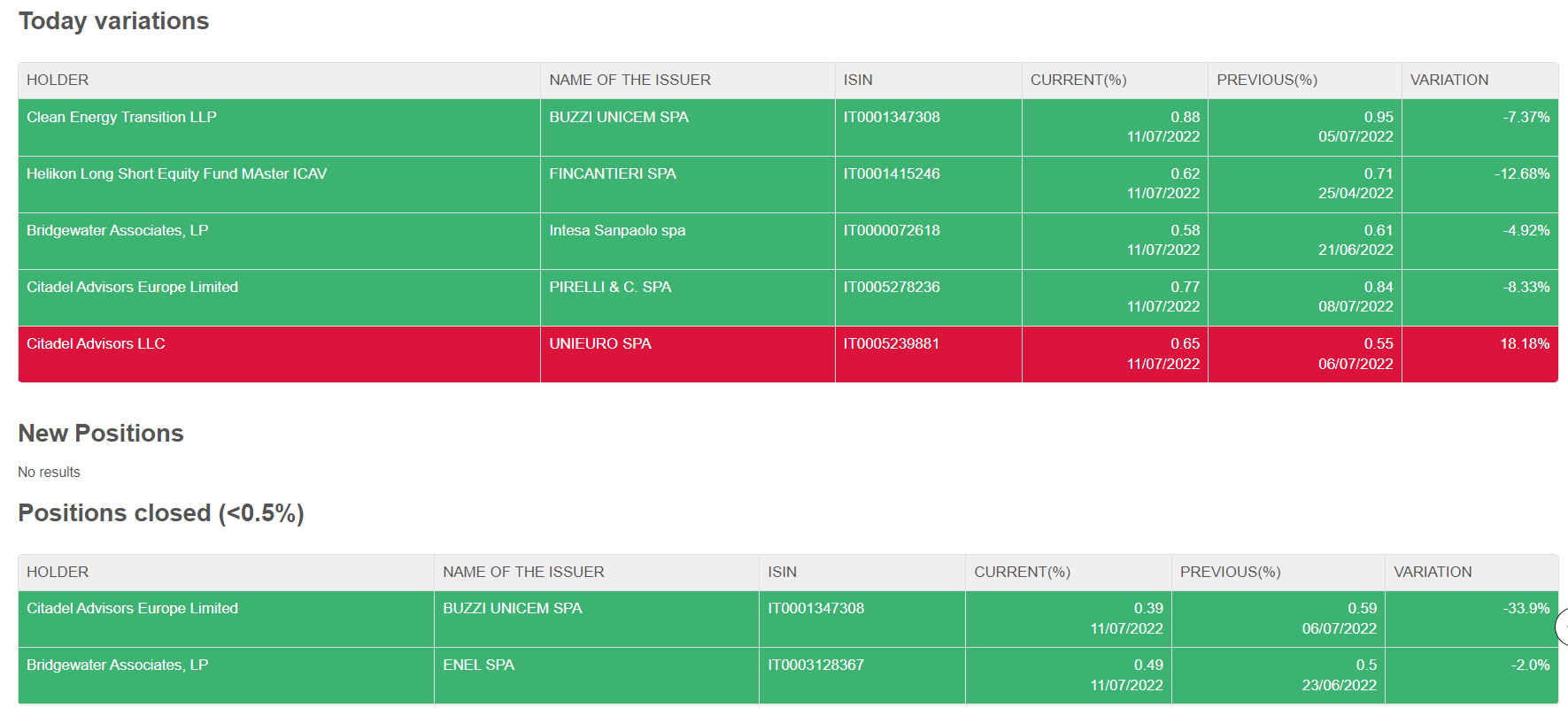Click NAME OF THE ISSUER header in Today variations table
This screenshot has height=708, width=1568.
tap(630, 80)
